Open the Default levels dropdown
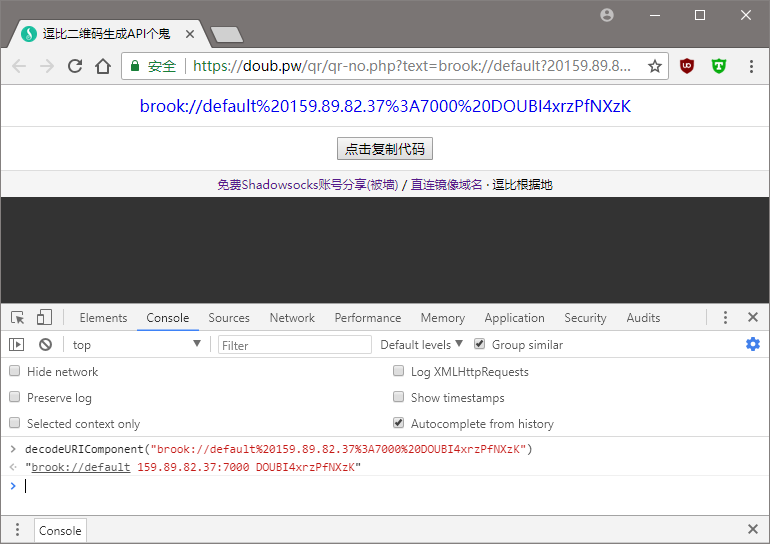 [421, 345]
